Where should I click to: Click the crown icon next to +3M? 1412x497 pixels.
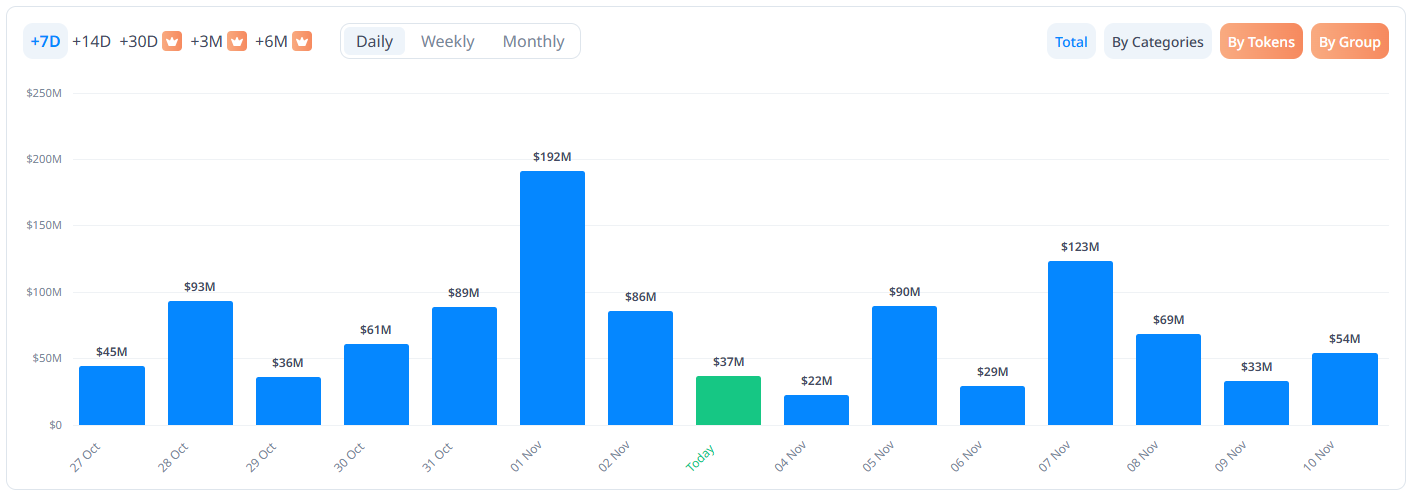[237, 41]
